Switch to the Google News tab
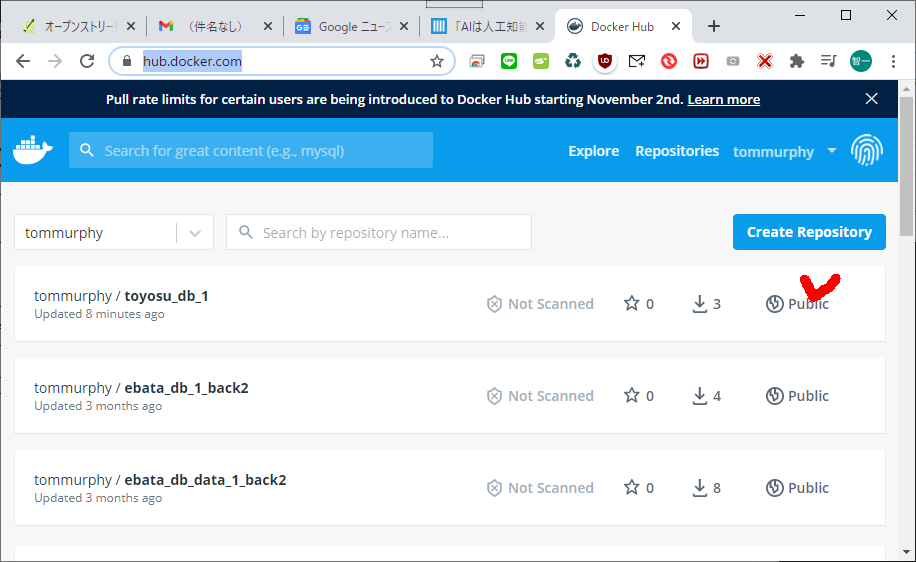This screenshot has height=562, width=916. 350,27
